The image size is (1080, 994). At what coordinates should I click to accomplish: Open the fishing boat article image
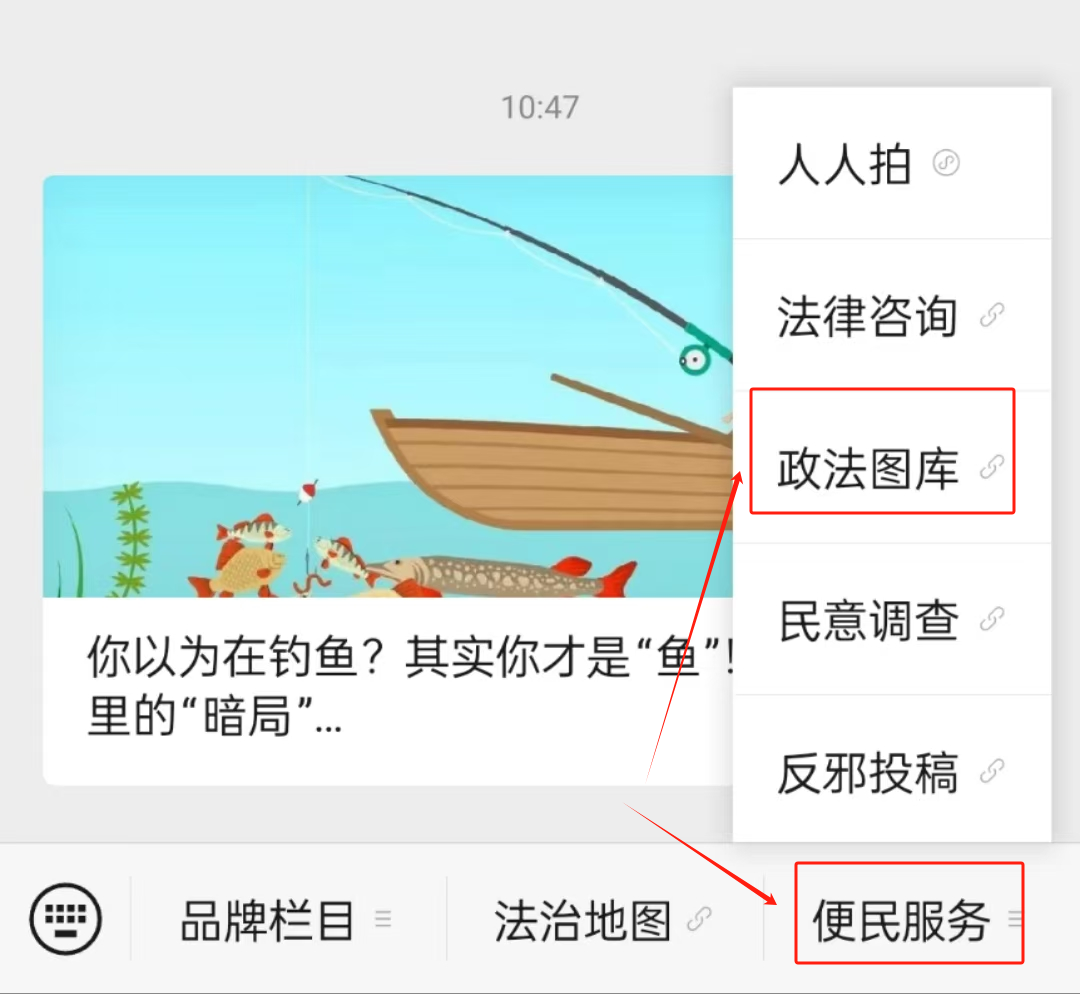pyautogui.click(x=388, y=386)
